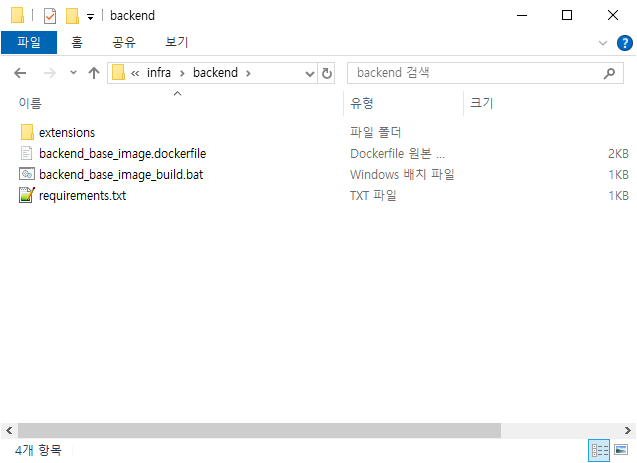Navigate to the infra breadcrumb
The height and width of the screenshot is (463, 637).
click(x=158, y=73)
